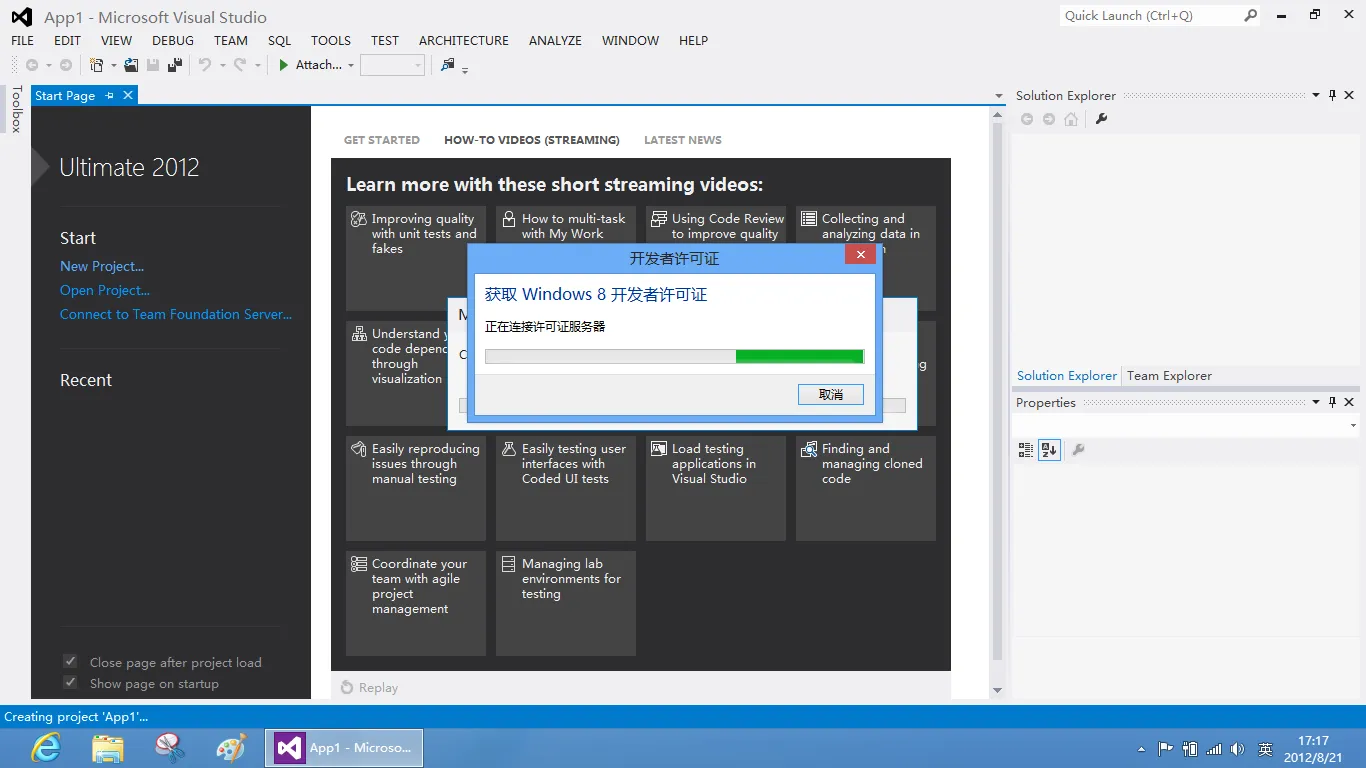Pin the Start Page tab
Viewport: 1366px width, 768px height.
click(x=110, y=96)
